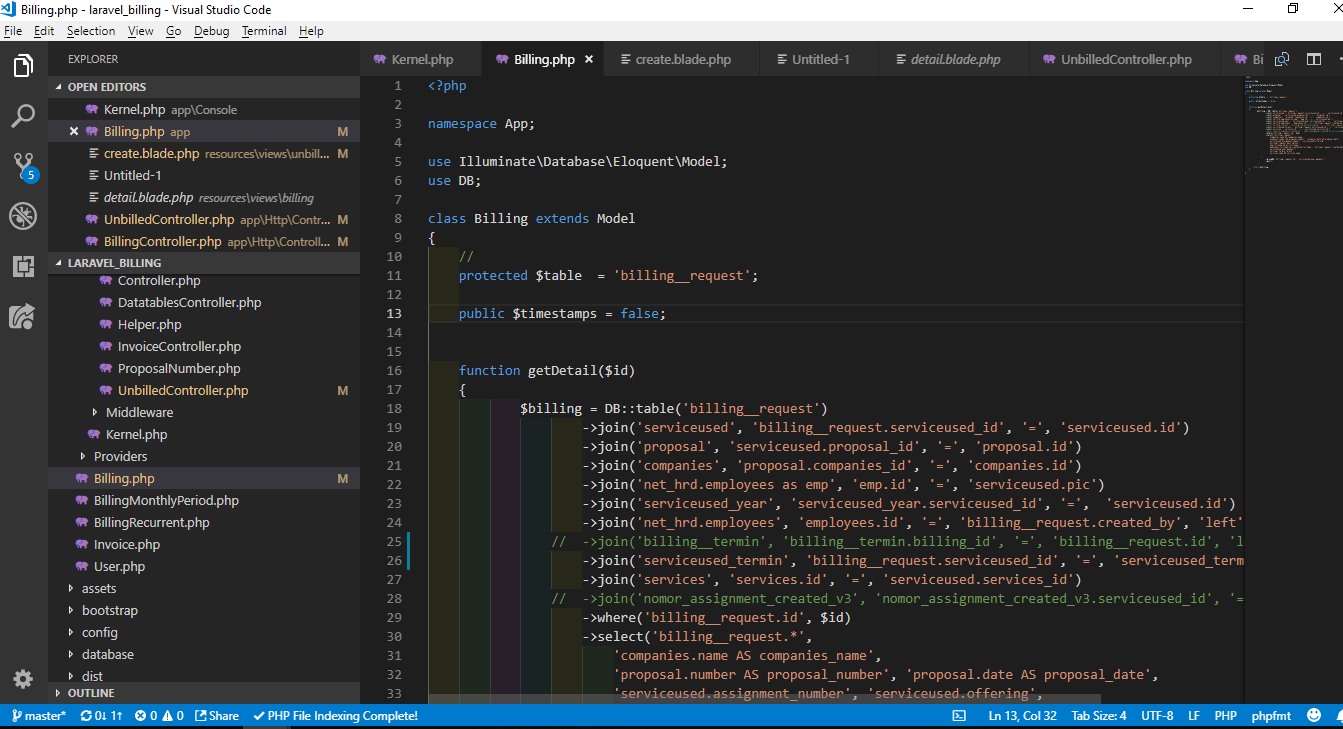
Task: Change indentation via Tab Size: 4
Action: point(1098,716)
